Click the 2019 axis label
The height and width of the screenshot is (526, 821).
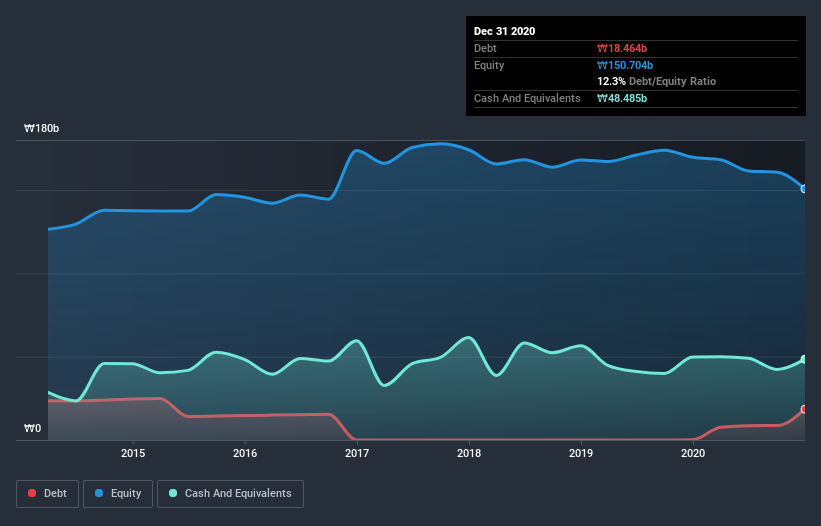(581, 453)
